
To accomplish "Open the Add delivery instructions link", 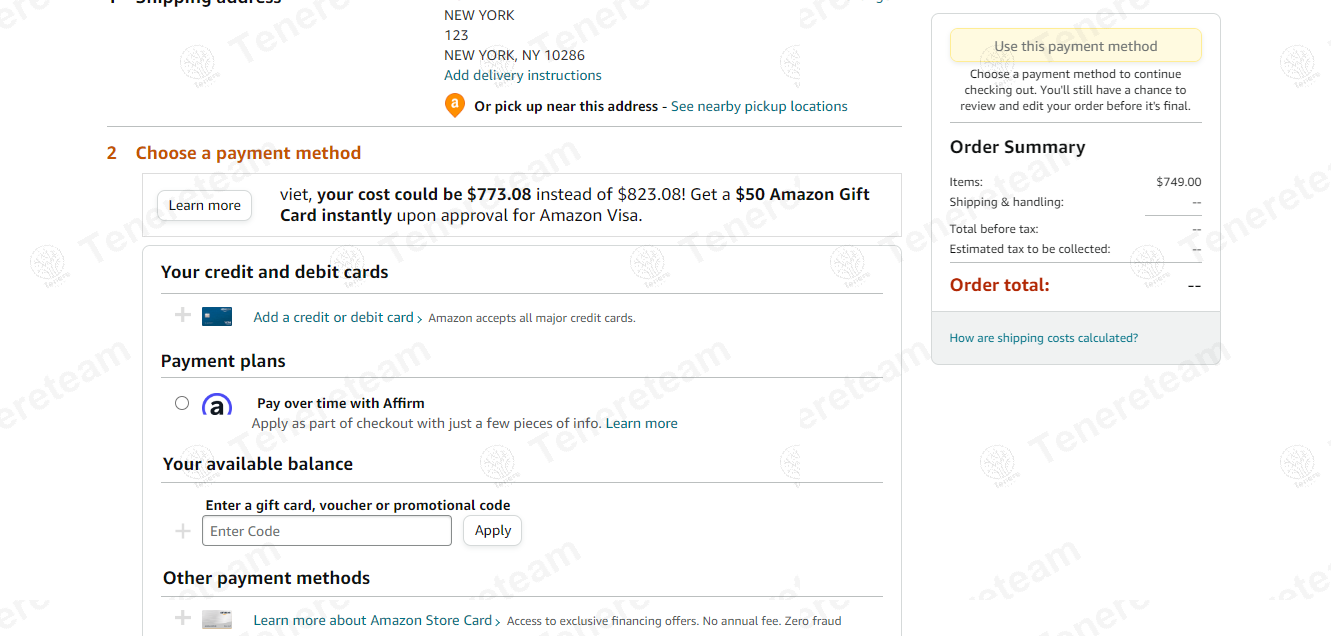I will click(x=523, y=75).
